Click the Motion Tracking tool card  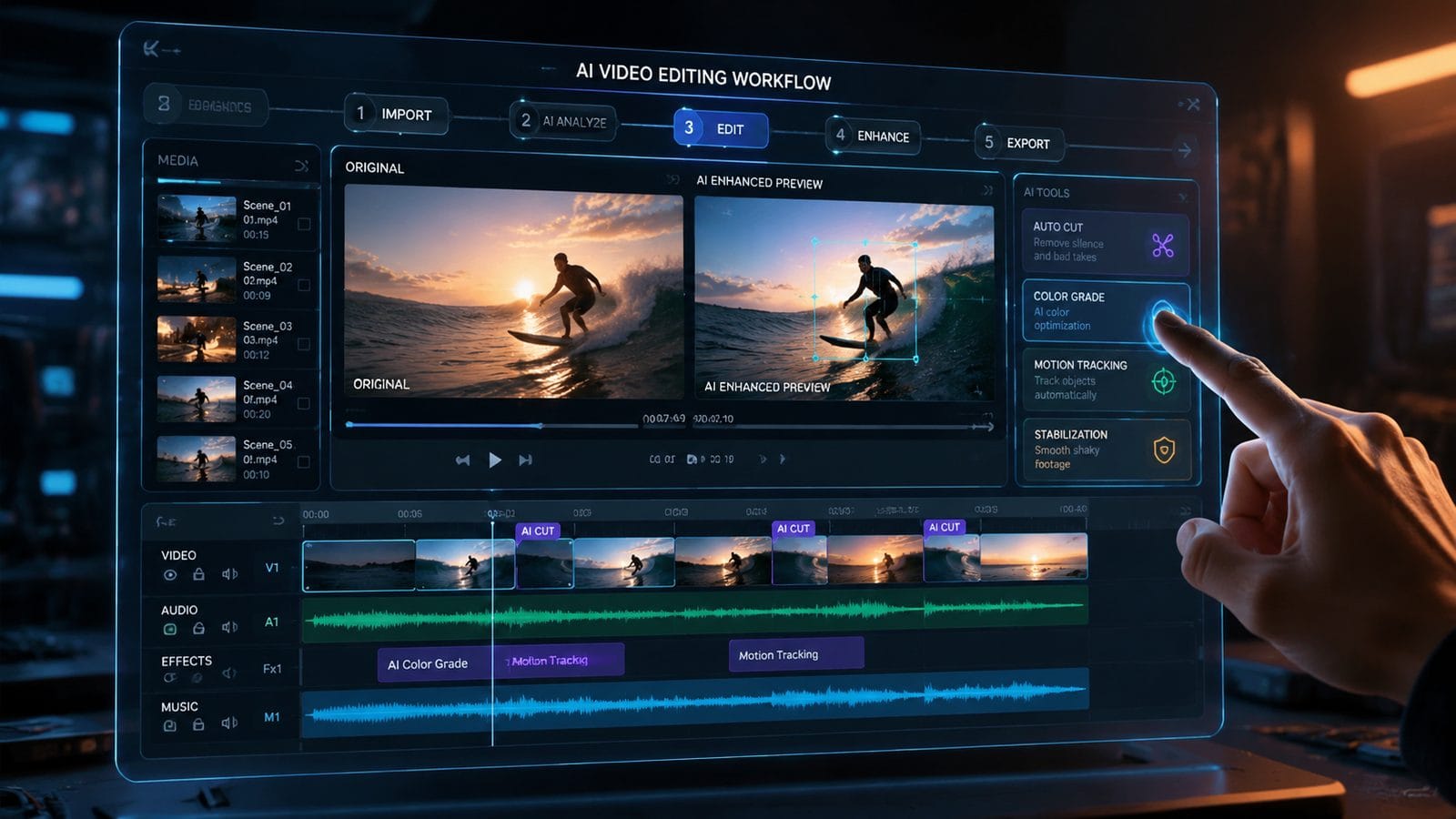pyautogui.click(x=1106, y=379)
